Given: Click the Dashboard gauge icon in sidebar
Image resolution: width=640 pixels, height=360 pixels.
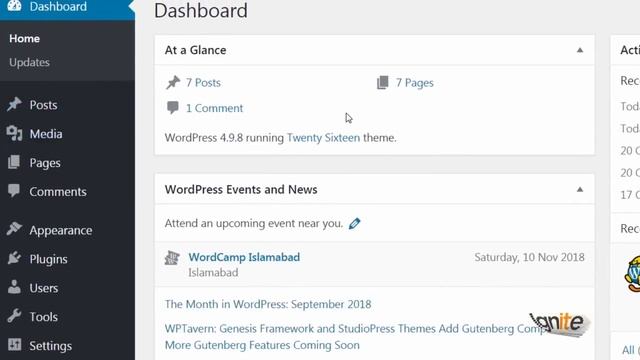Looking at the screenshot, I should (14, 6).
